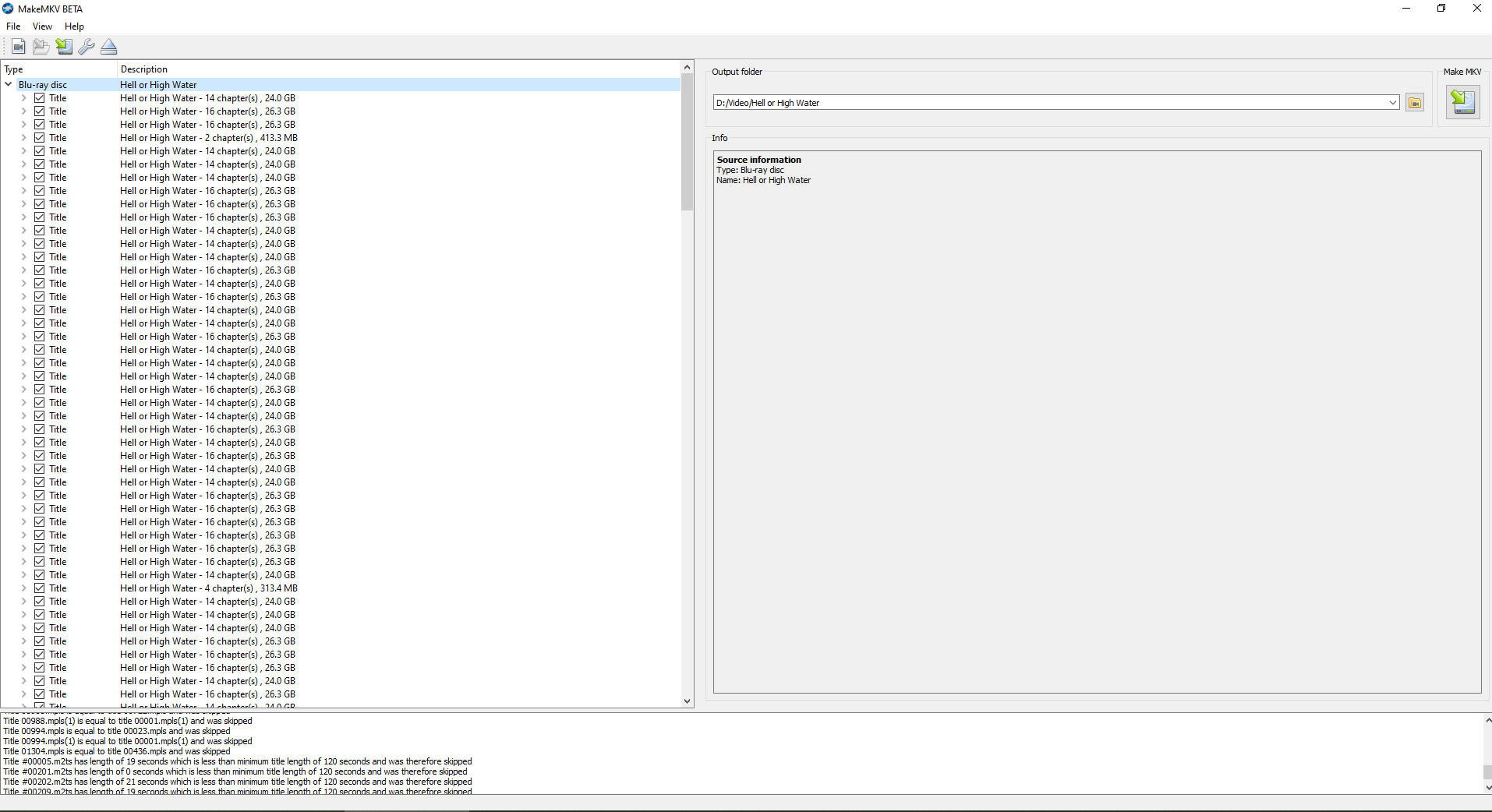1492x812 pixels.
Task: Select the 313.4 MB title description text
Action: pos(209,588)
